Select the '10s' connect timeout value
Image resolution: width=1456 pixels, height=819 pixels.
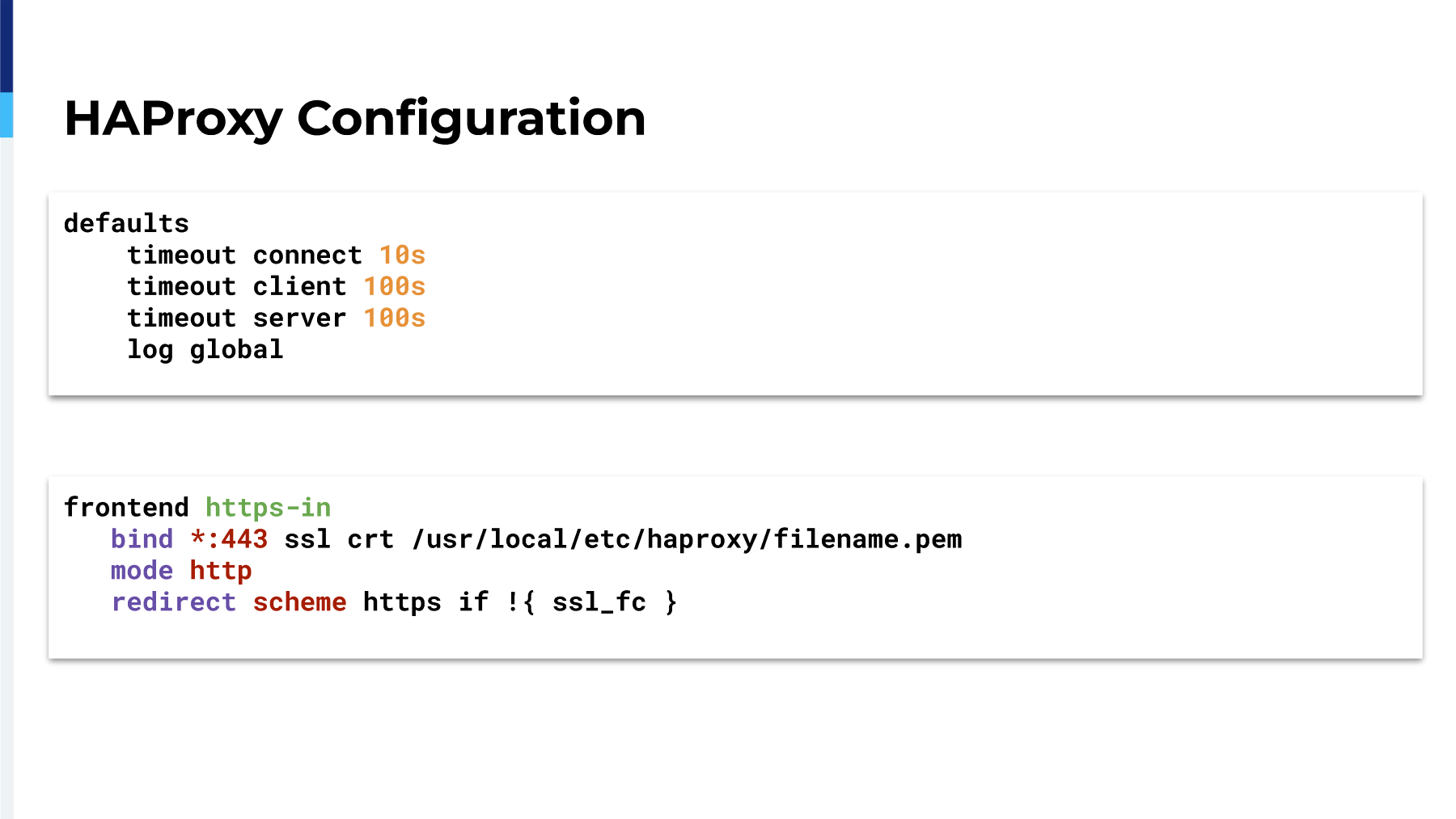pyautogui.click(x=402, y=255)
